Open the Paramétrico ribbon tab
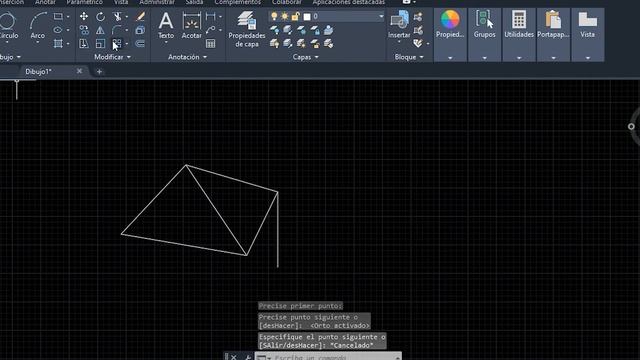This screenshot has width=640, height=360. (x=84, y=2)
